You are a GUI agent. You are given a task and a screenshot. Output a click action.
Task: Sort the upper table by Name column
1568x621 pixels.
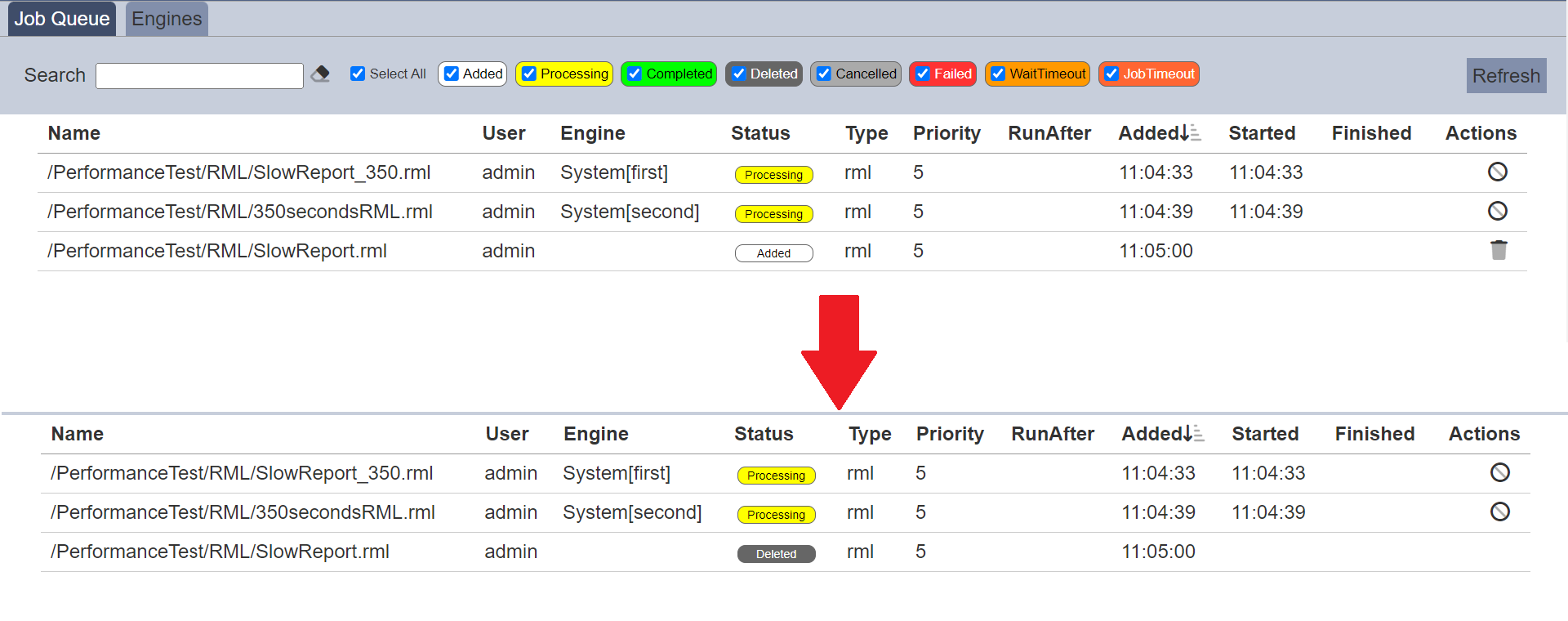pyautogui.click(x=74, y=133)
